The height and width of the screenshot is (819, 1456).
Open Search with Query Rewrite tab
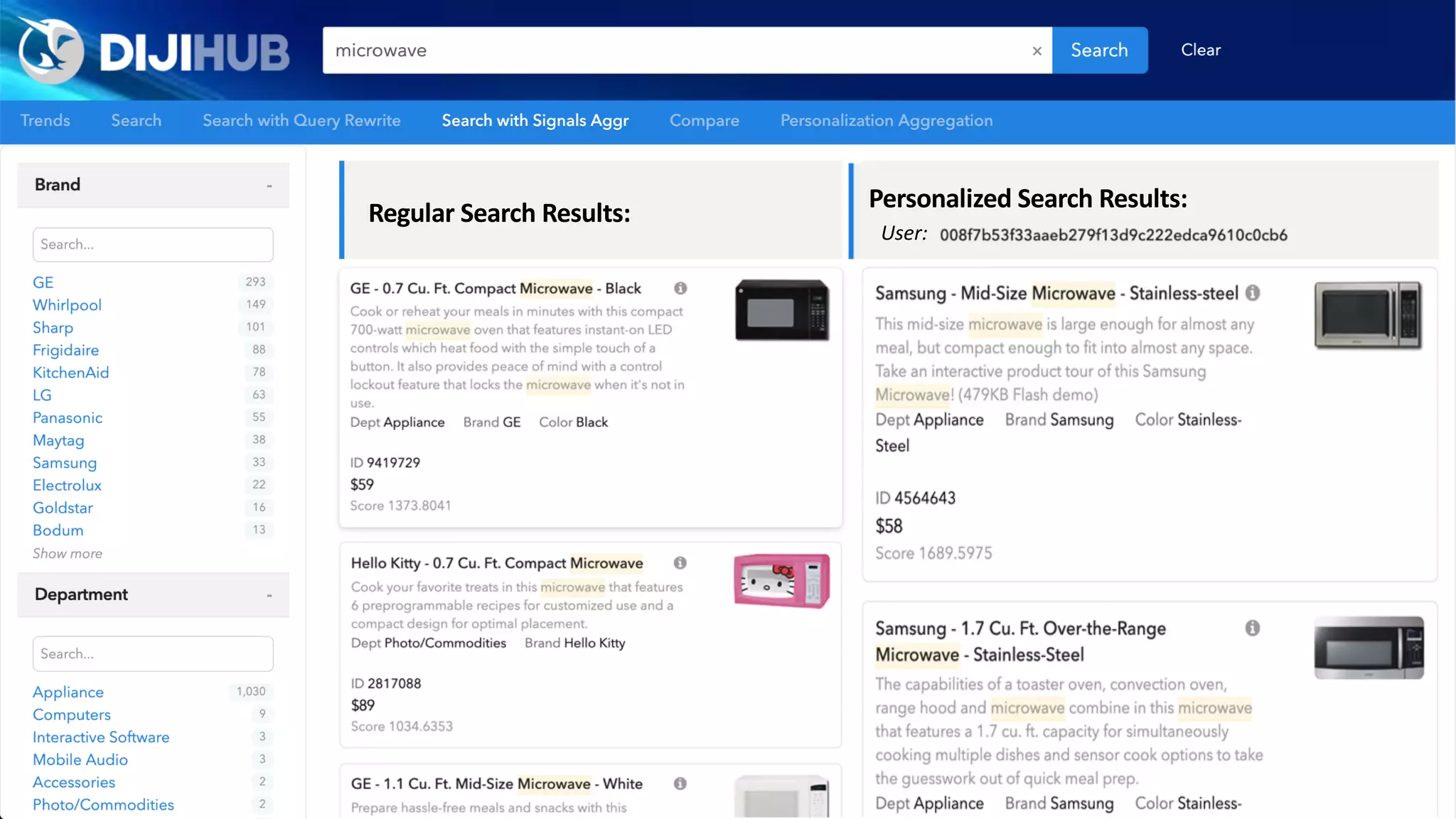pos(301,121)
